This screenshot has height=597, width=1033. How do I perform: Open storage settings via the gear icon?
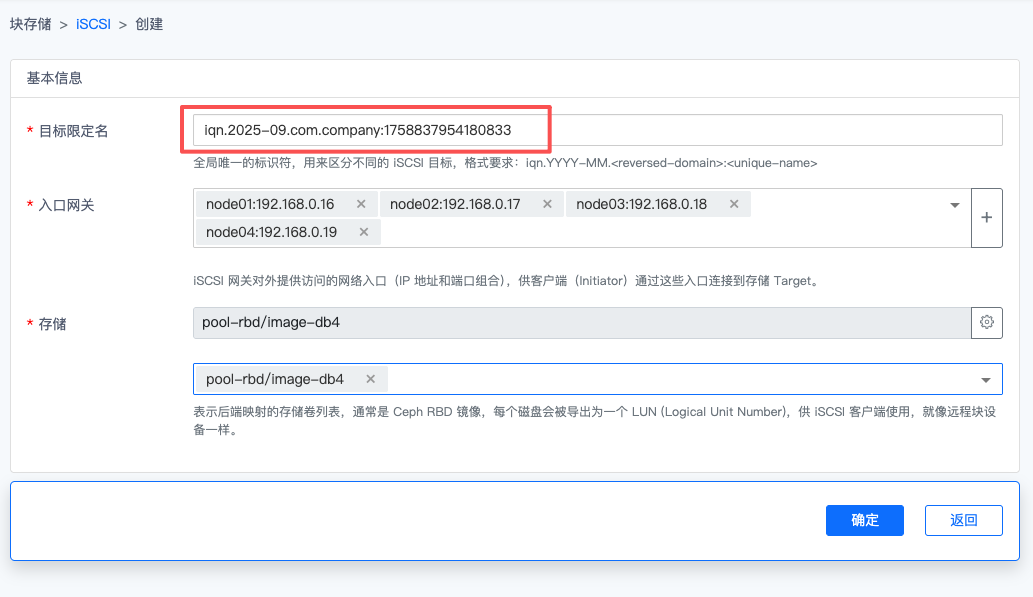pyautogui.click(x=986, y=322)
